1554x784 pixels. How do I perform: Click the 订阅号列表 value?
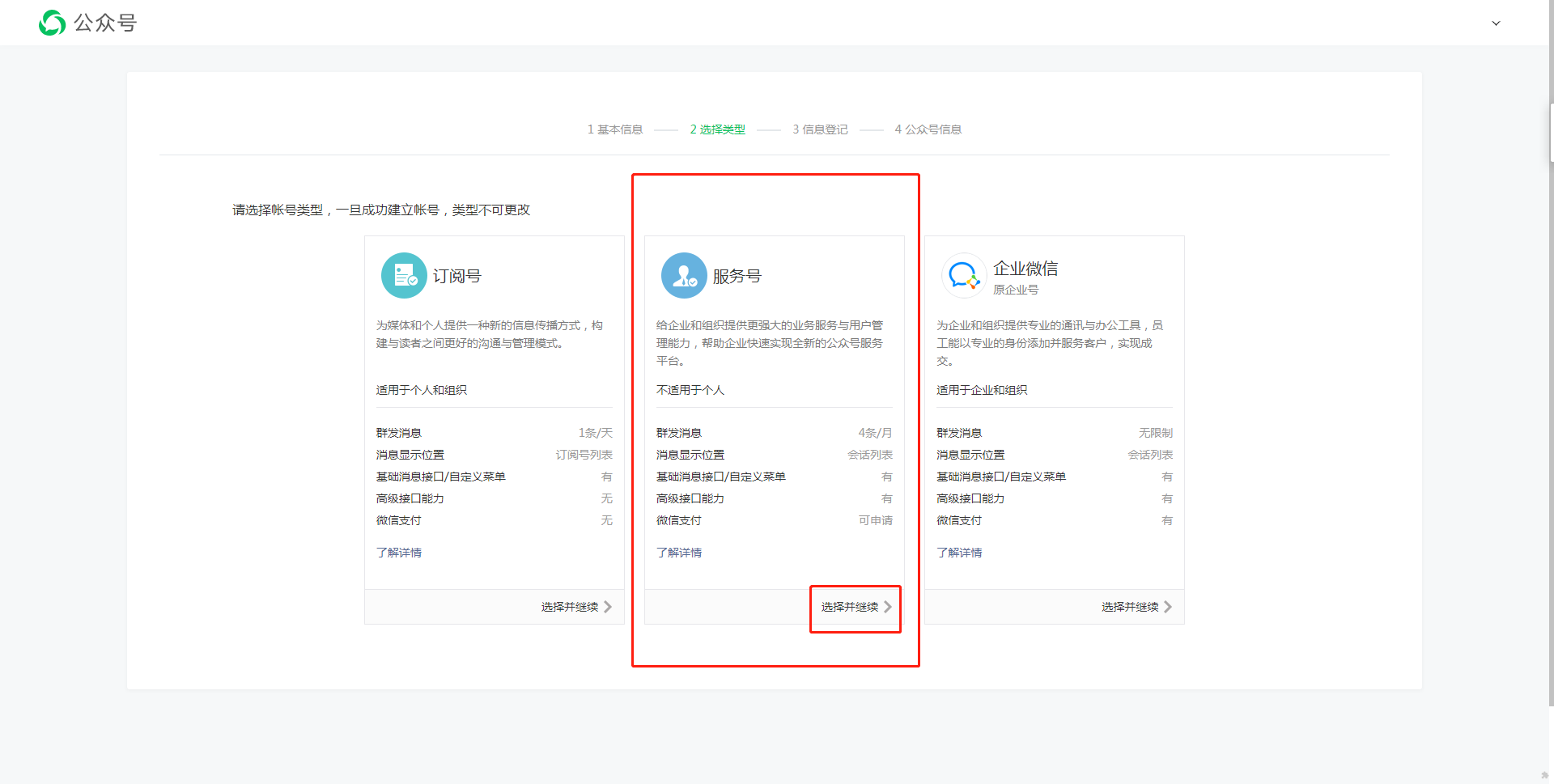pos(584,455)
